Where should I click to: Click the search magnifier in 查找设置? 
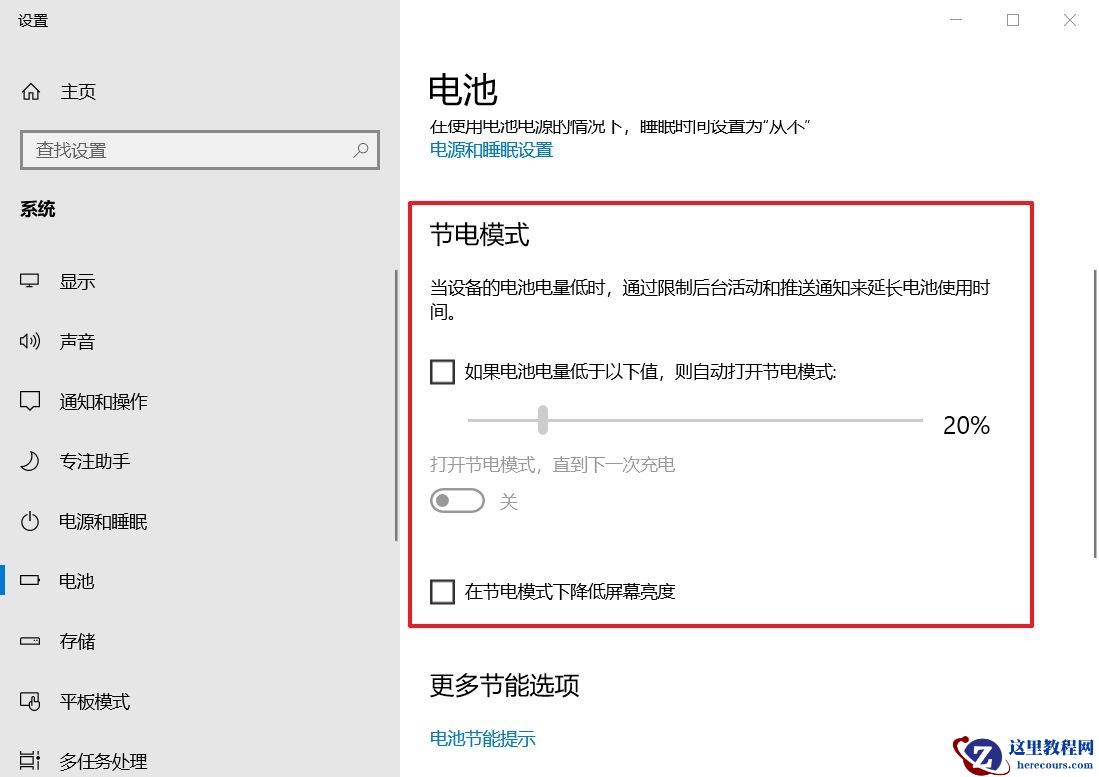[x=361, y=149]
